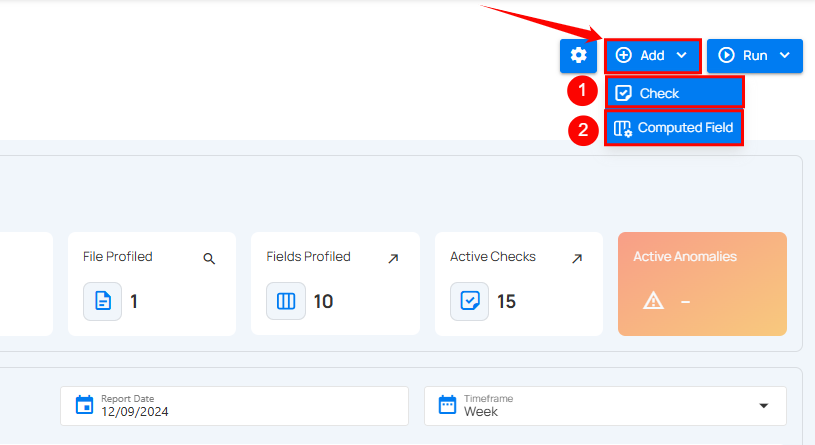Screen dimensions: 815x445
Task: Open the Active Checks card
Action: click(518, 283)
